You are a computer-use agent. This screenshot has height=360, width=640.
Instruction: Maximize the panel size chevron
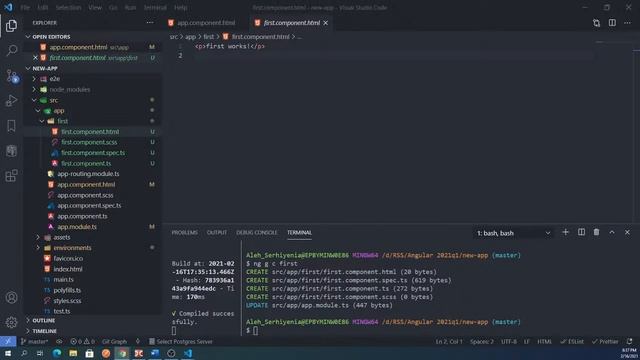[612, 232]
